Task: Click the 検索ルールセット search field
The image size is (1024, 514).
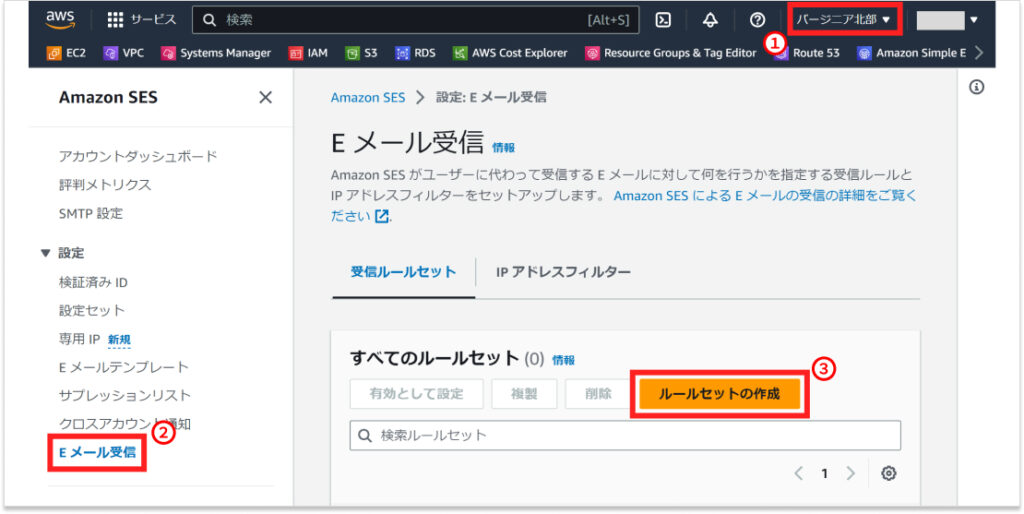Action: point(625,435)
